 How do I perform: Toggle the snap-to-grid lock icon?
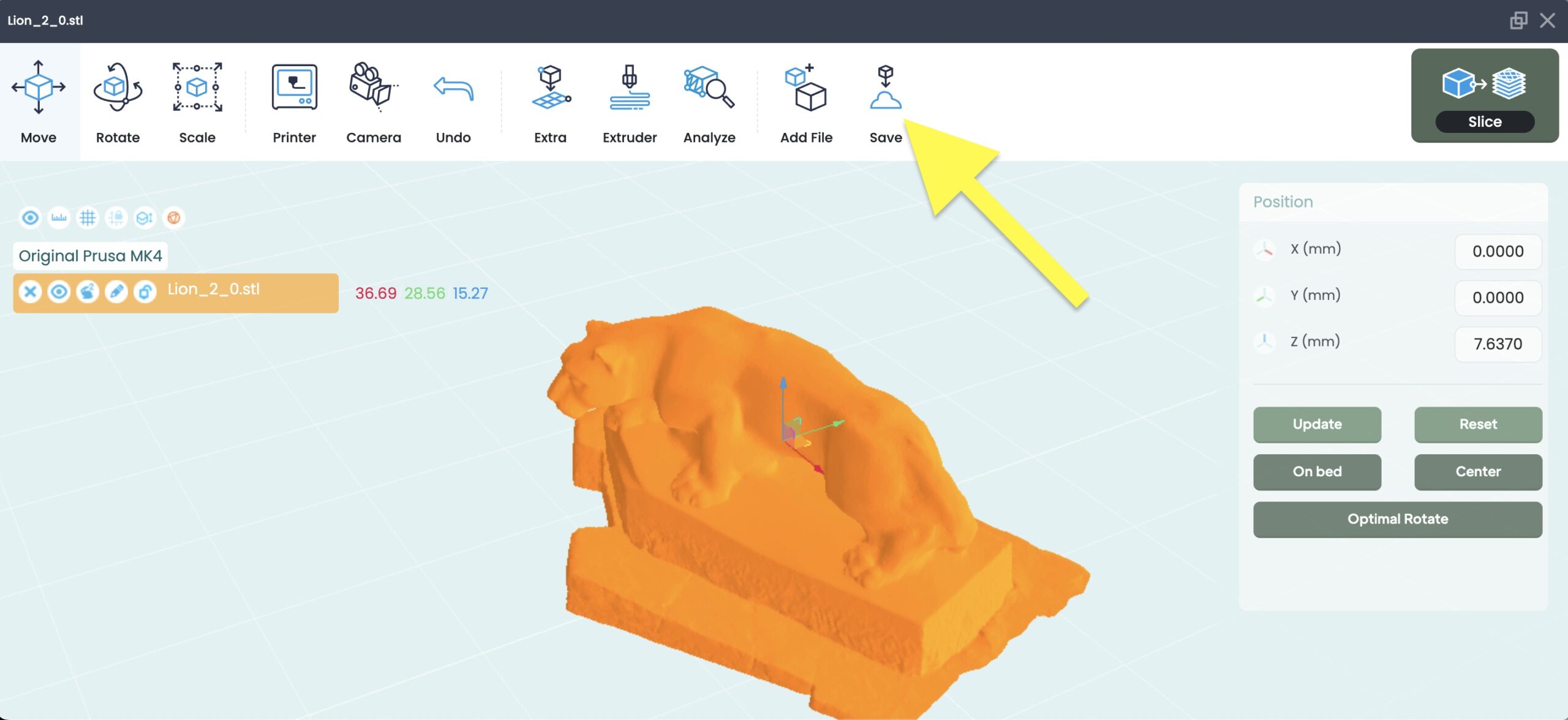click(116, 217)
